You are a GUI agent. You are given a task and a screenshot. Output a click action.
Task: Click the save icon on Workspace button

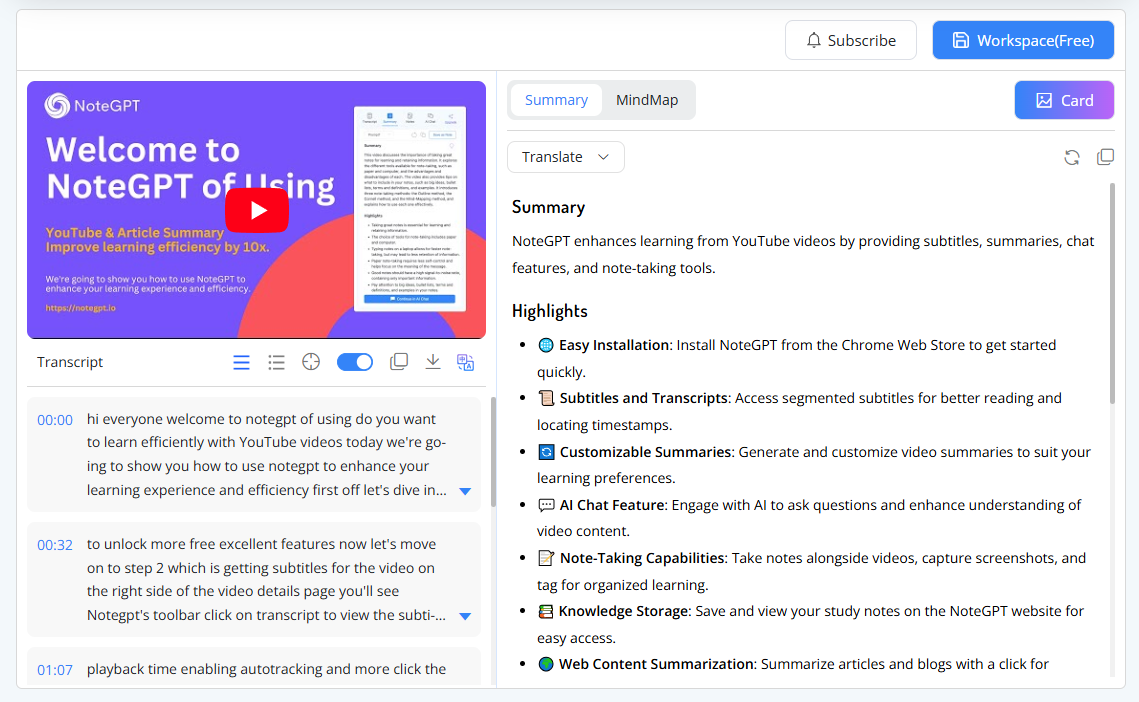pyautogui.click(x=960, y=40)
